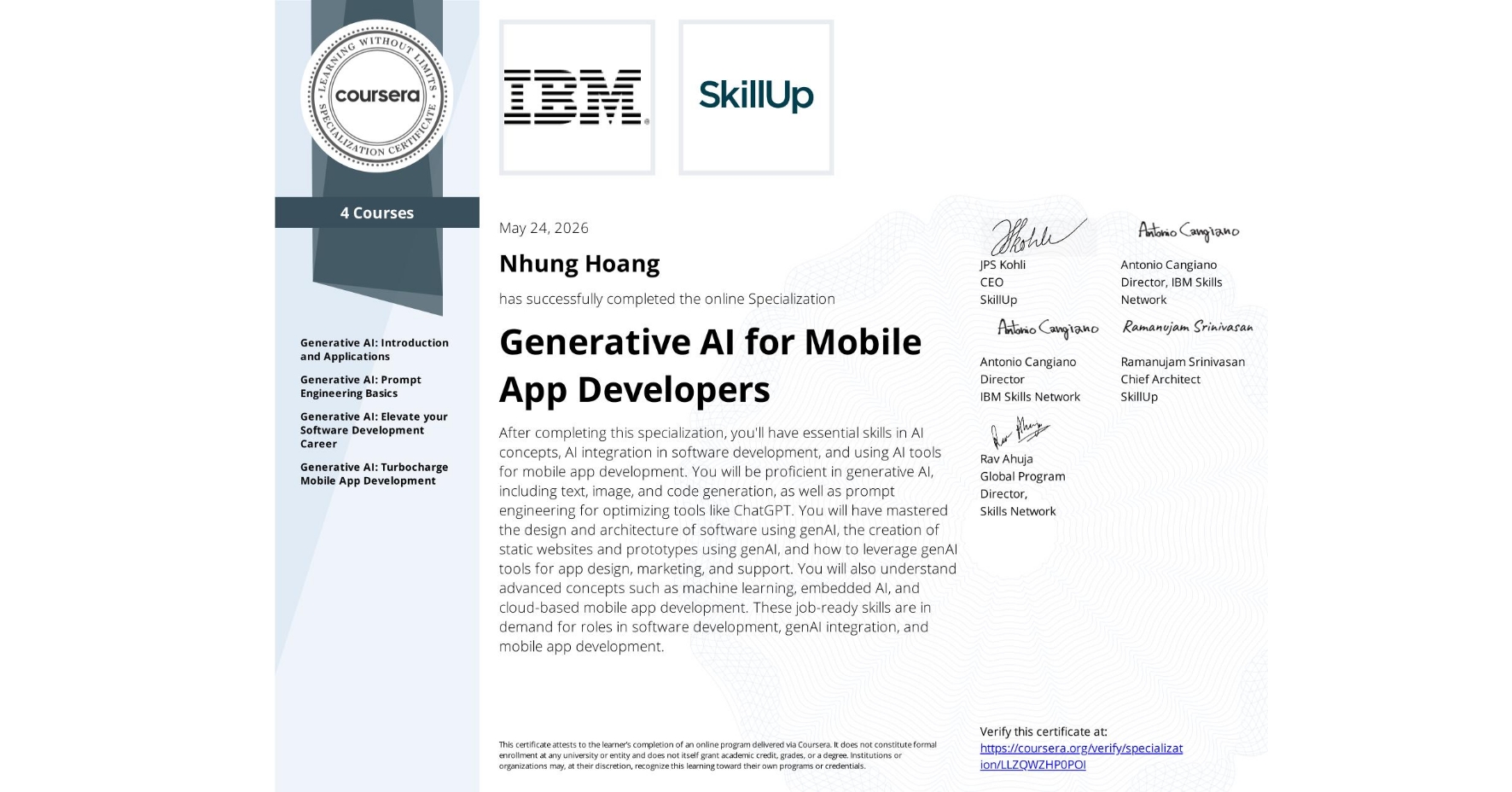Click Antonio Cangiano signature beside Ramanujam's signature
Viewport: 1512px width, 792px height.
pyautogui.click(x=1048, y=328)
